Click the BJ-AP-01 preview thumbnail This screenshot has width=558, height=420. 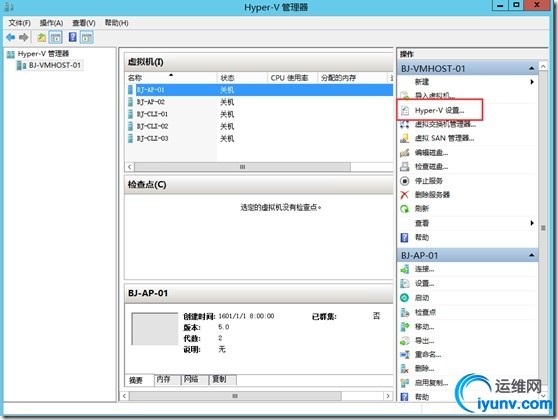pyautogui.click(x=154, y=329)
